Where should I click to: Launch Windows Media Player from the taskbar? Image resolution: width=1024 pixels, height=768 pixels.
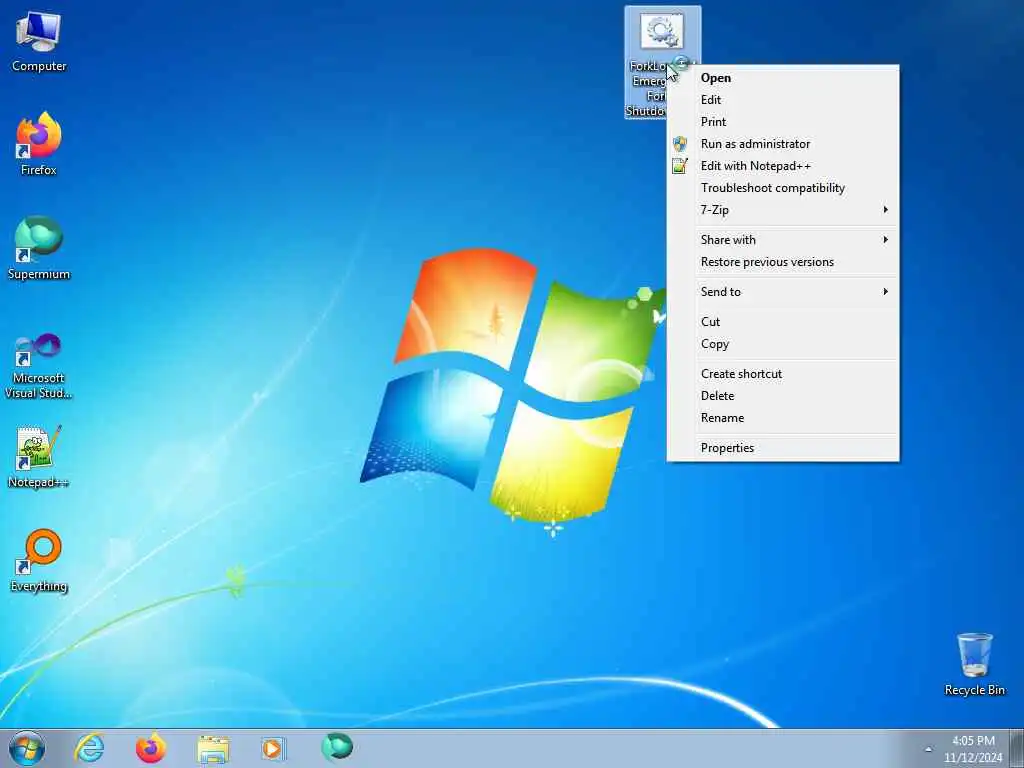pyautogui.click(x=272, y=748)
